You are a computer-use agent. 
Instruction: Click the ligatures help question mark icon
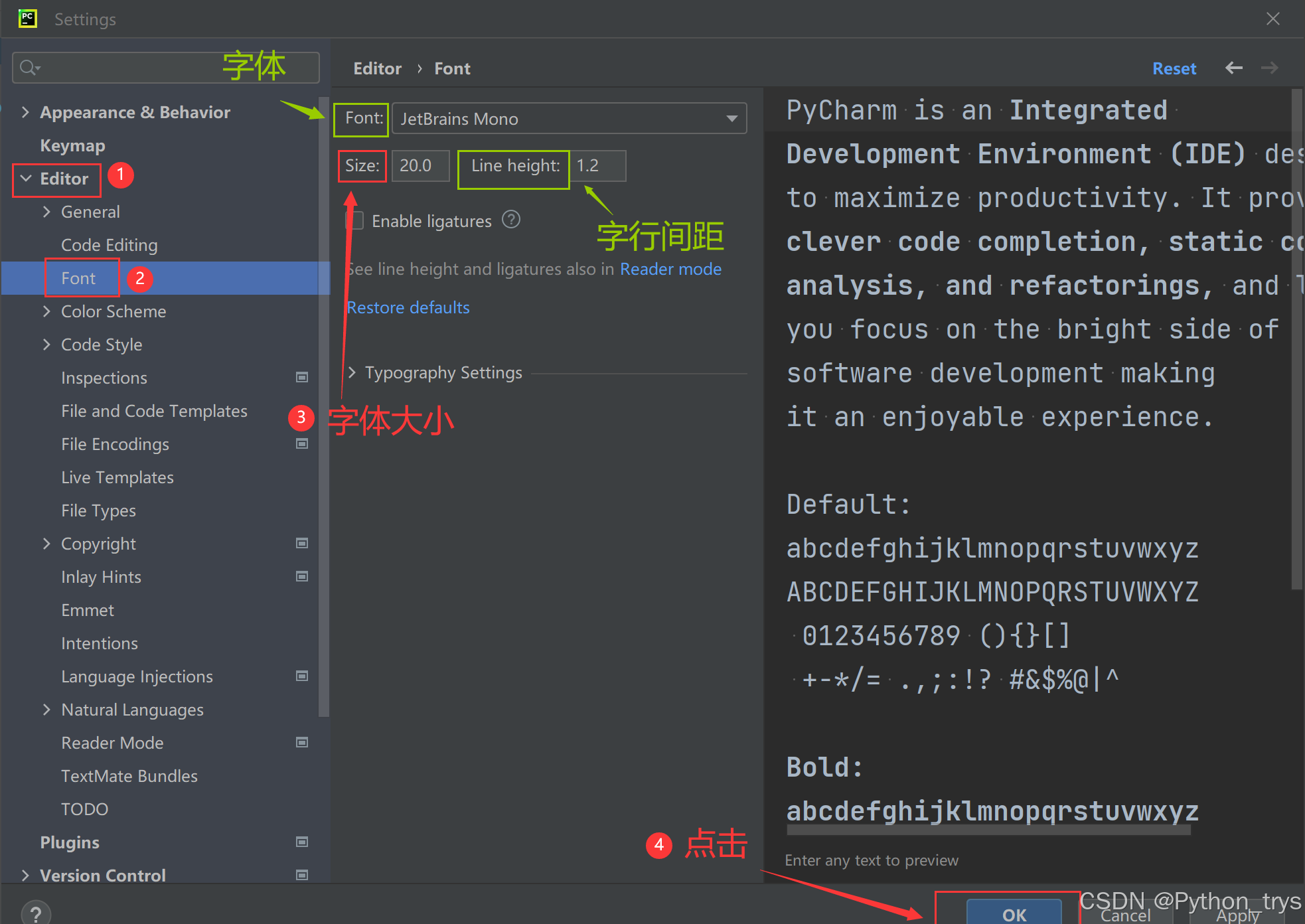click(511, 220)
